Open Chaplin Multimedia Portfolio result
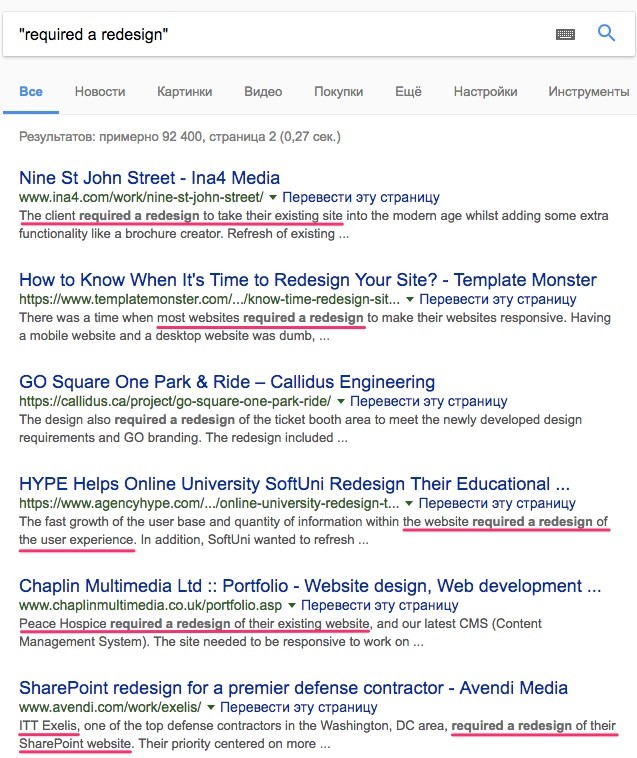 click(x=310, y=586)
